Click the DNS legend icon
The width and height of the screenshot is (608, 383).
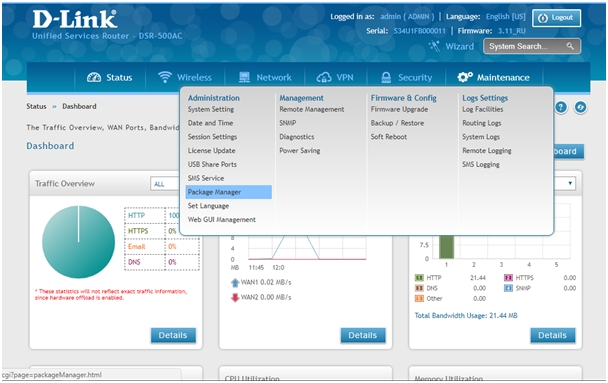(x=419, y=288)
